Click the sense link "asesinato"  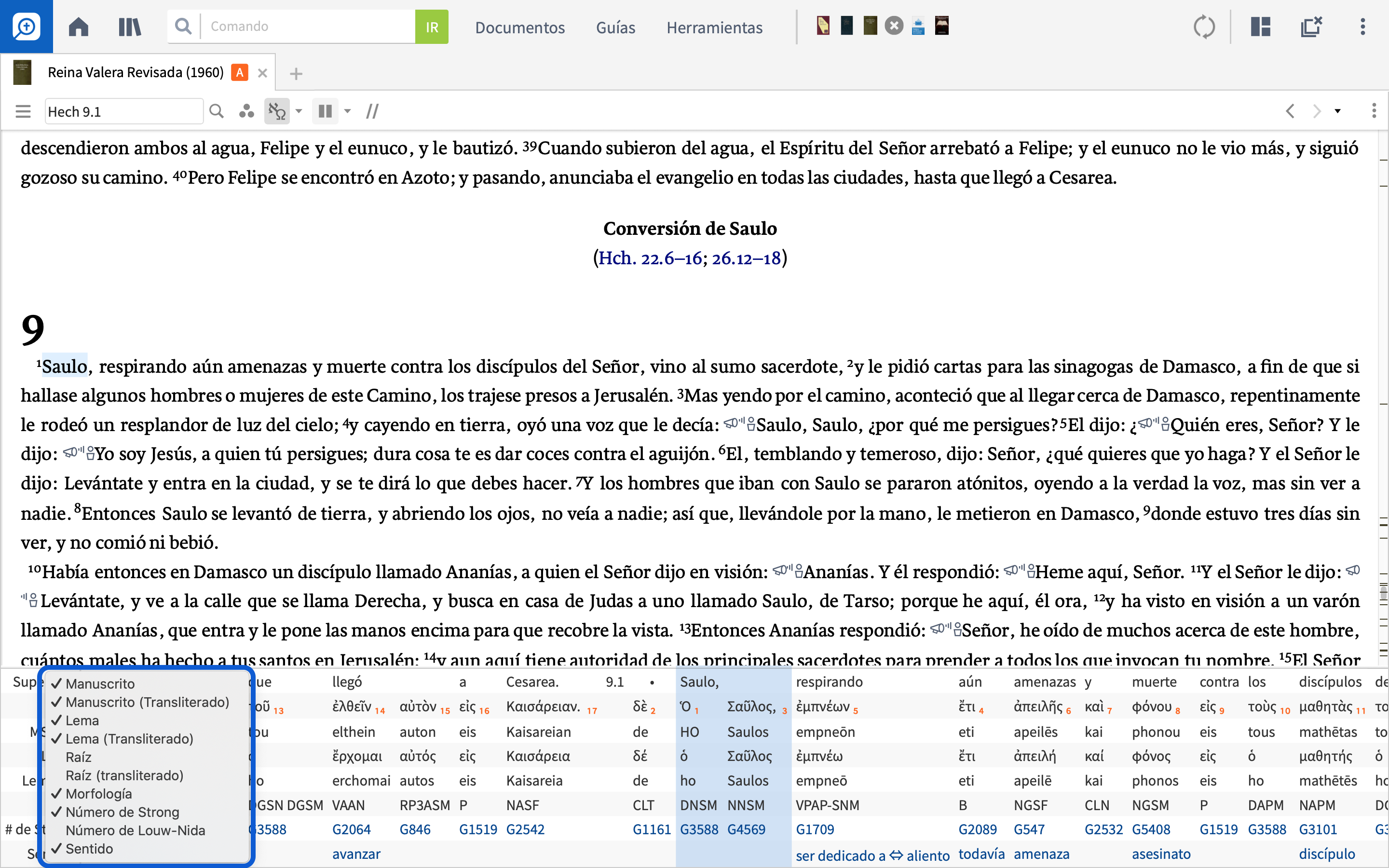point(1161,854)
